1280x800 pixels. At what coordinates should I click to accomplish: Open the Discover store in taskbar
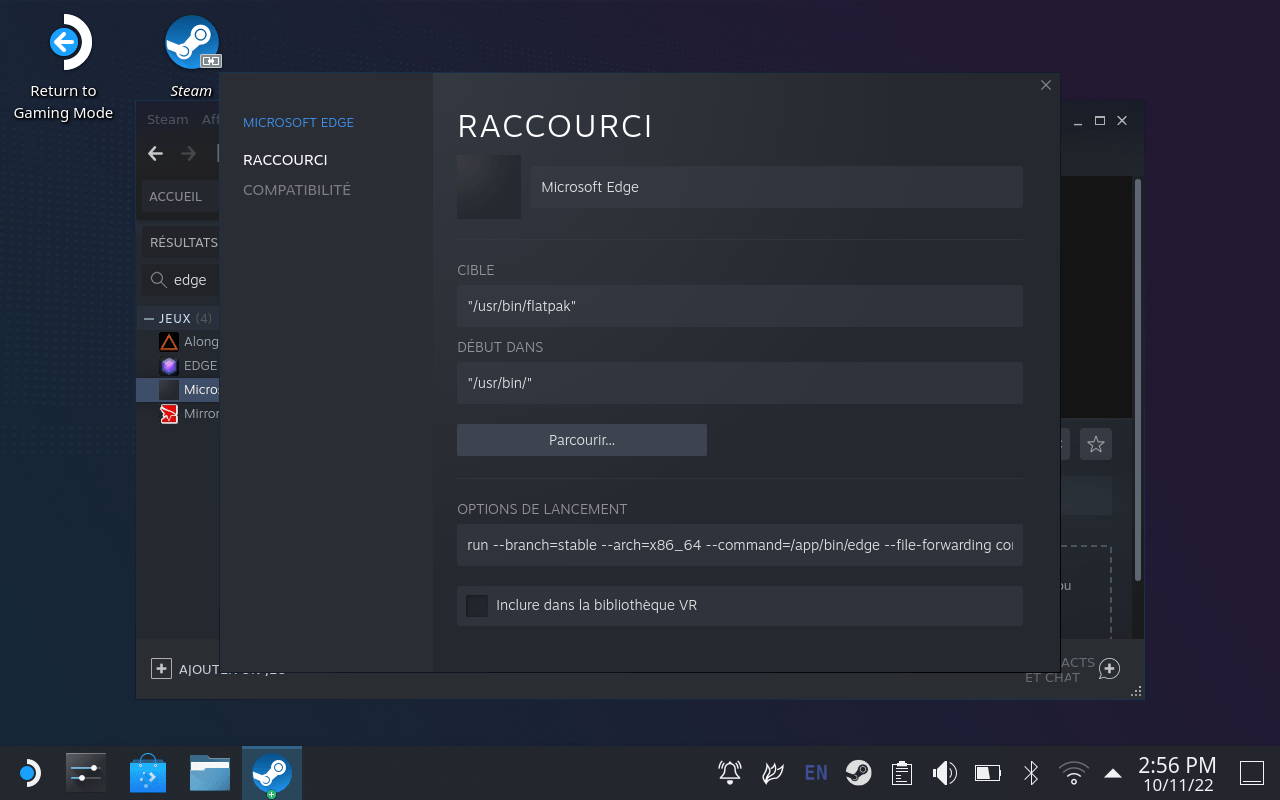(x=148, y=773)
